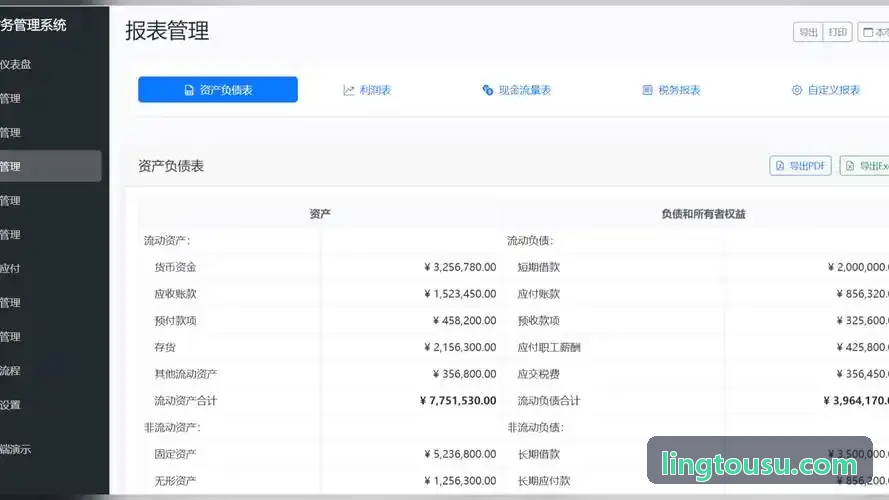Click the 应付账款 row label
Image resolution: width=889 pixels, height=500 pixels.
pos(539,294)
